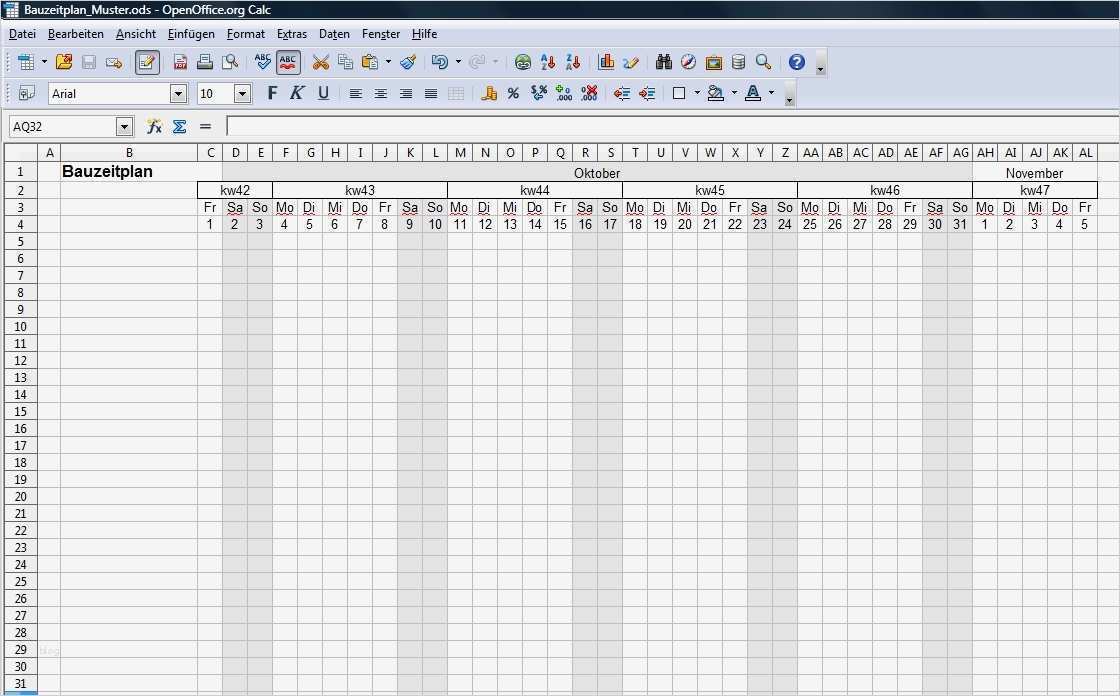Delete a decimal place
This screenshot has height=696, width=1120.
click(x=589, y=93)
